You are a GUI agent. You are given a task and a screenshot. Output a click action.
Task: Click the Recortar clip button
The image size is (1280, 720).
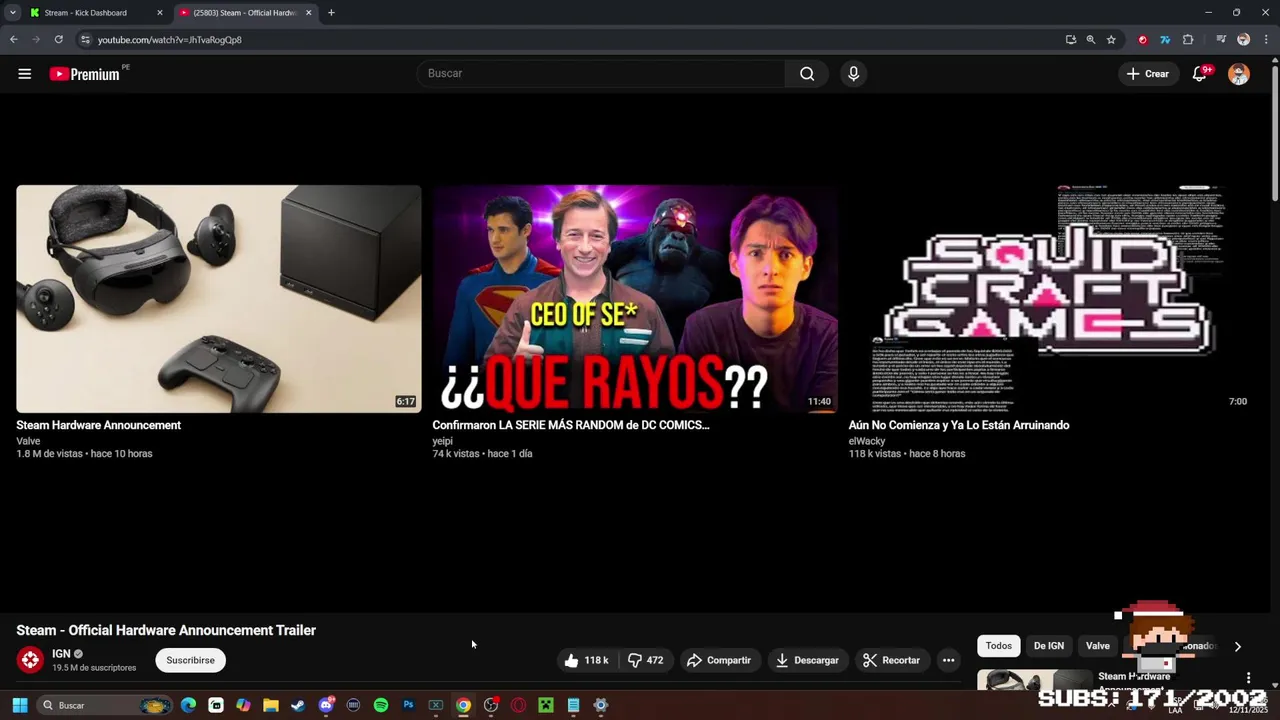891,660
